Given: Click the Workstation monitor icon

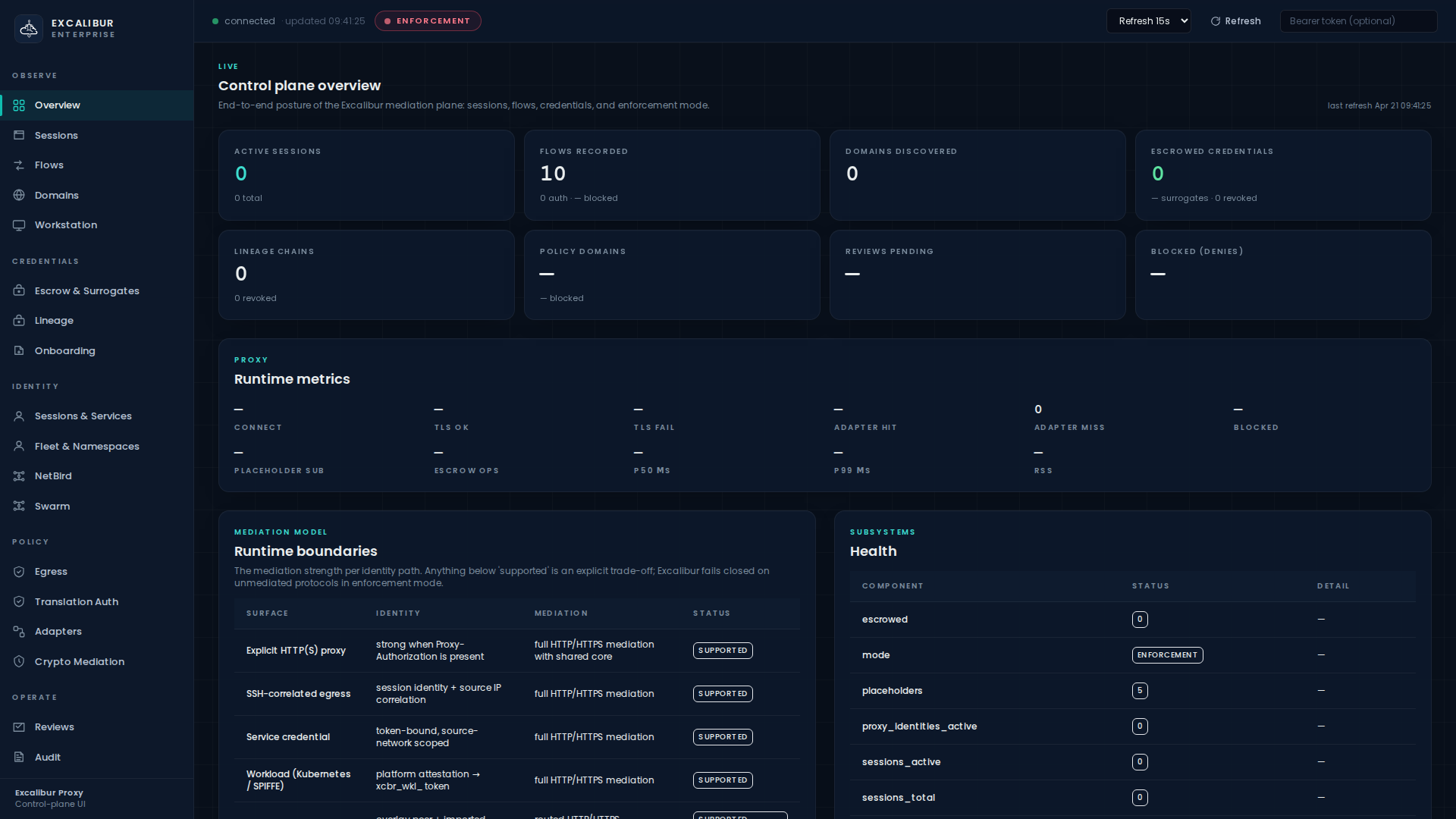Looking at the screenshot, I should 19,224.
